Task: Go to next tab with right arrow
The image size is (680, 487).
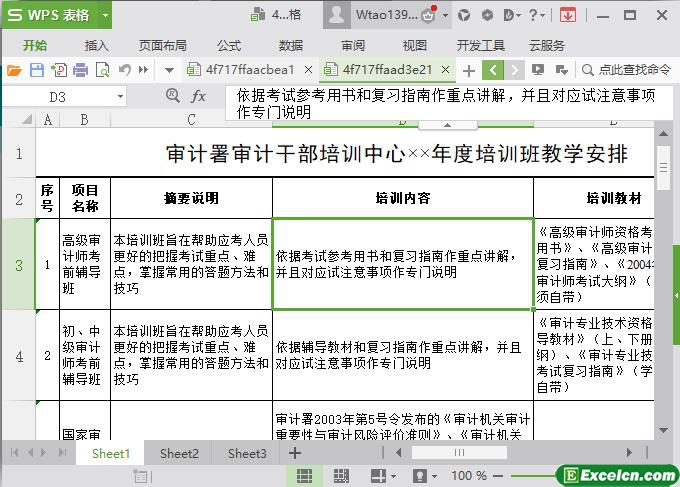Action: tap(514, 70)
